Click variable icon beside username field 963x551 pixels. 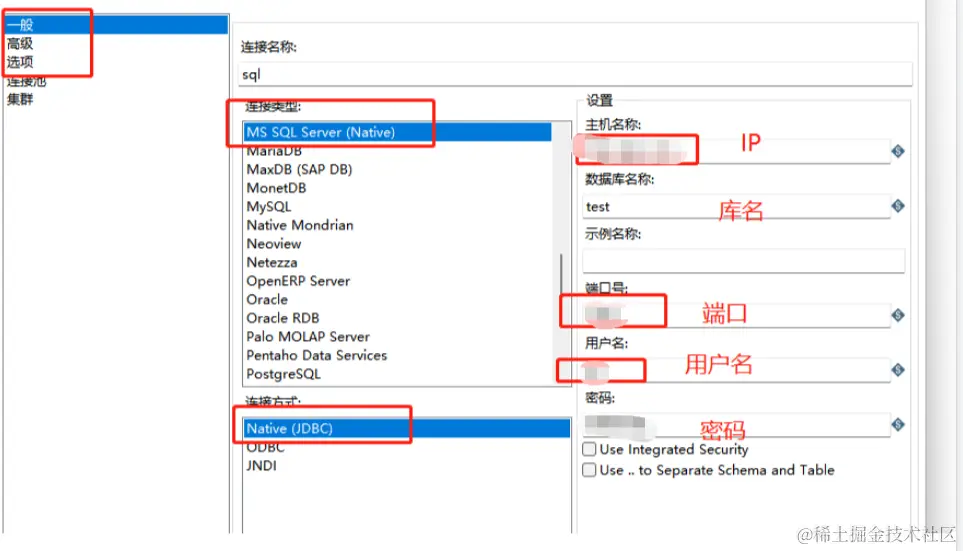tap(898, 370)
